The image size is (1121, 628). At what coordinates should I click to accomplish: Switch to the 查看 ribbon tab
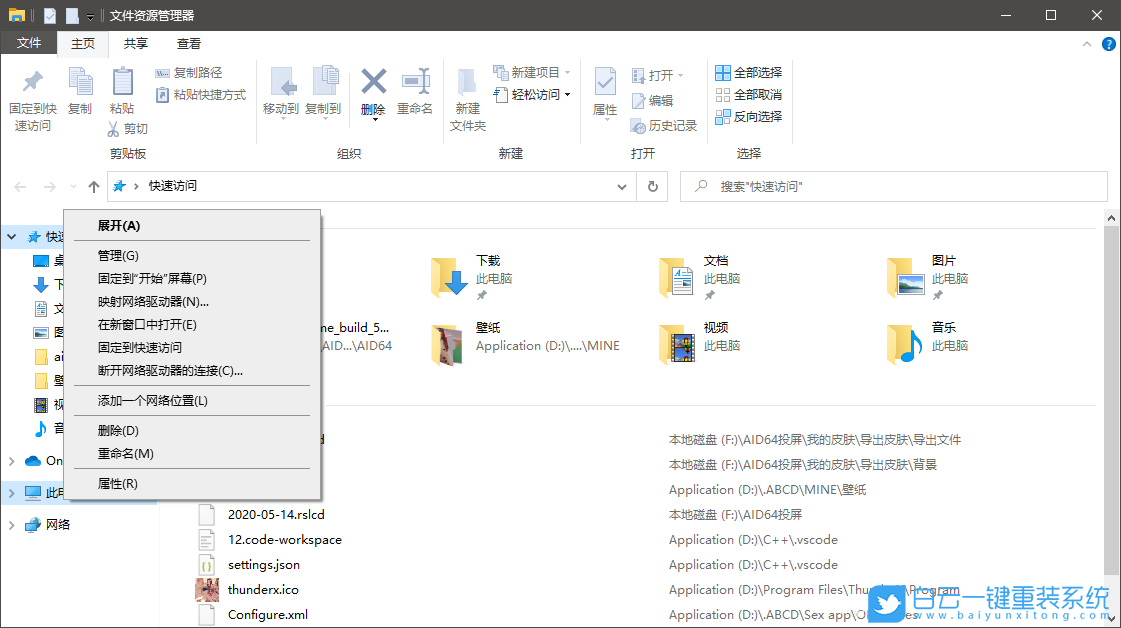(x=189, y=43)
